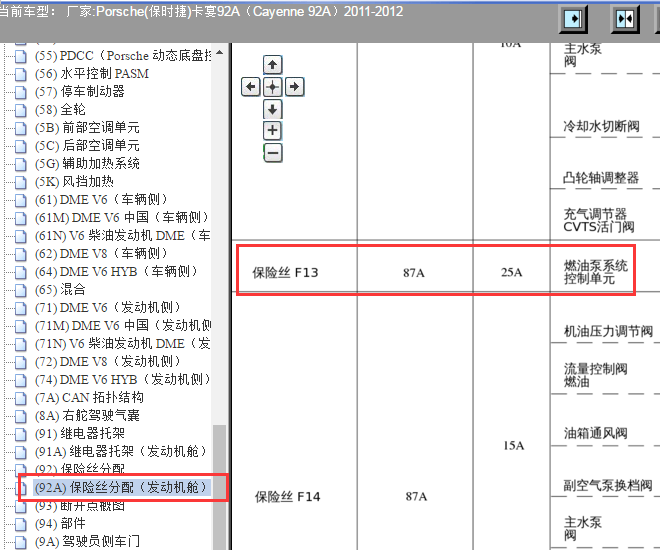The image size is (660, 550).
Task: Select (94) 部件 tree entry
Action: click(x=60, y=523)
